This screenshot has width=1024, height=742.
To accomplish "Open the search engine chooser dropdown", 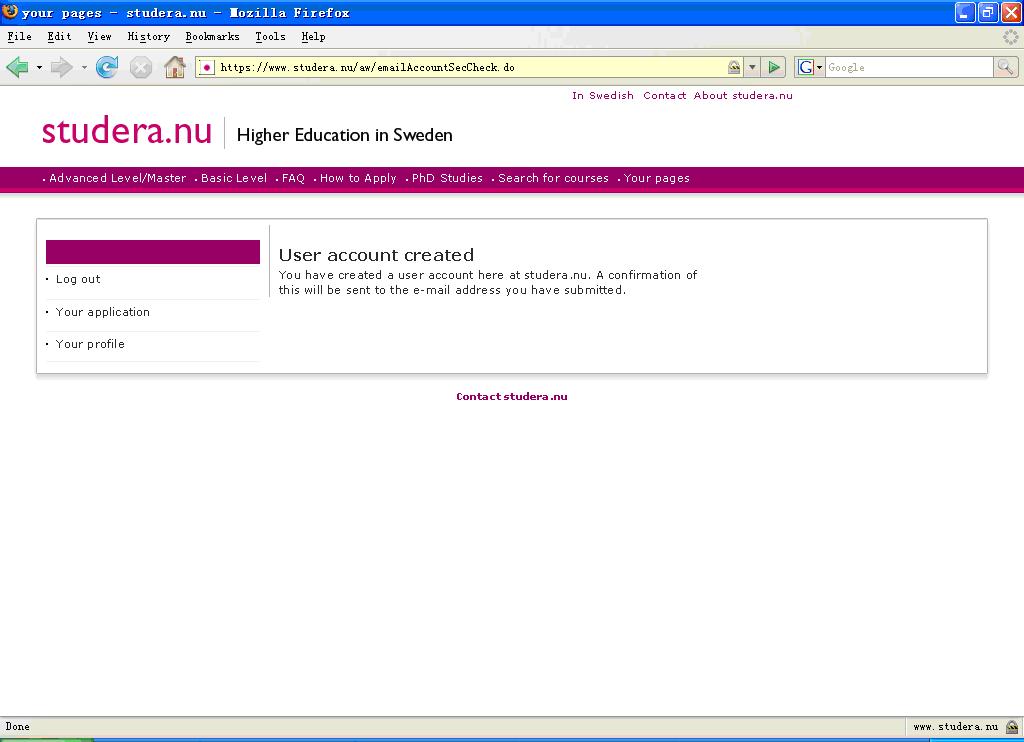I will coord(819,67).
